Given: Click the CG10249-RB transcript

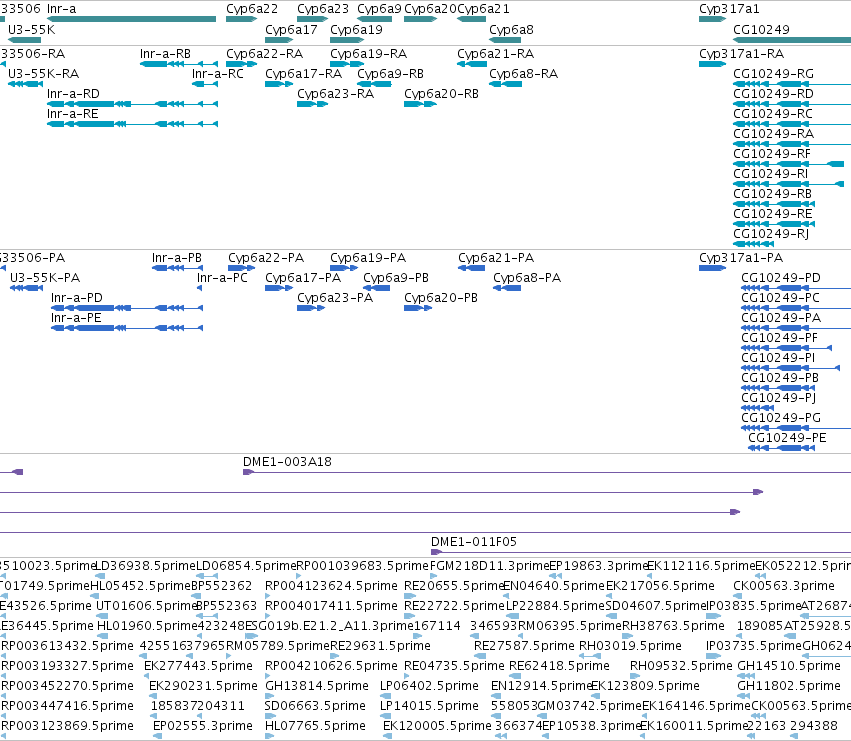Looking at the screenshot, I should pyautogui.click(x=774, y=204).
